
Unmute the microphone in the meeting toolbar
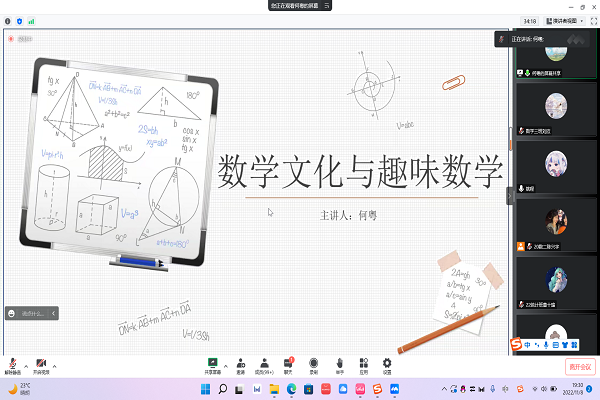(x=12, y=361)
